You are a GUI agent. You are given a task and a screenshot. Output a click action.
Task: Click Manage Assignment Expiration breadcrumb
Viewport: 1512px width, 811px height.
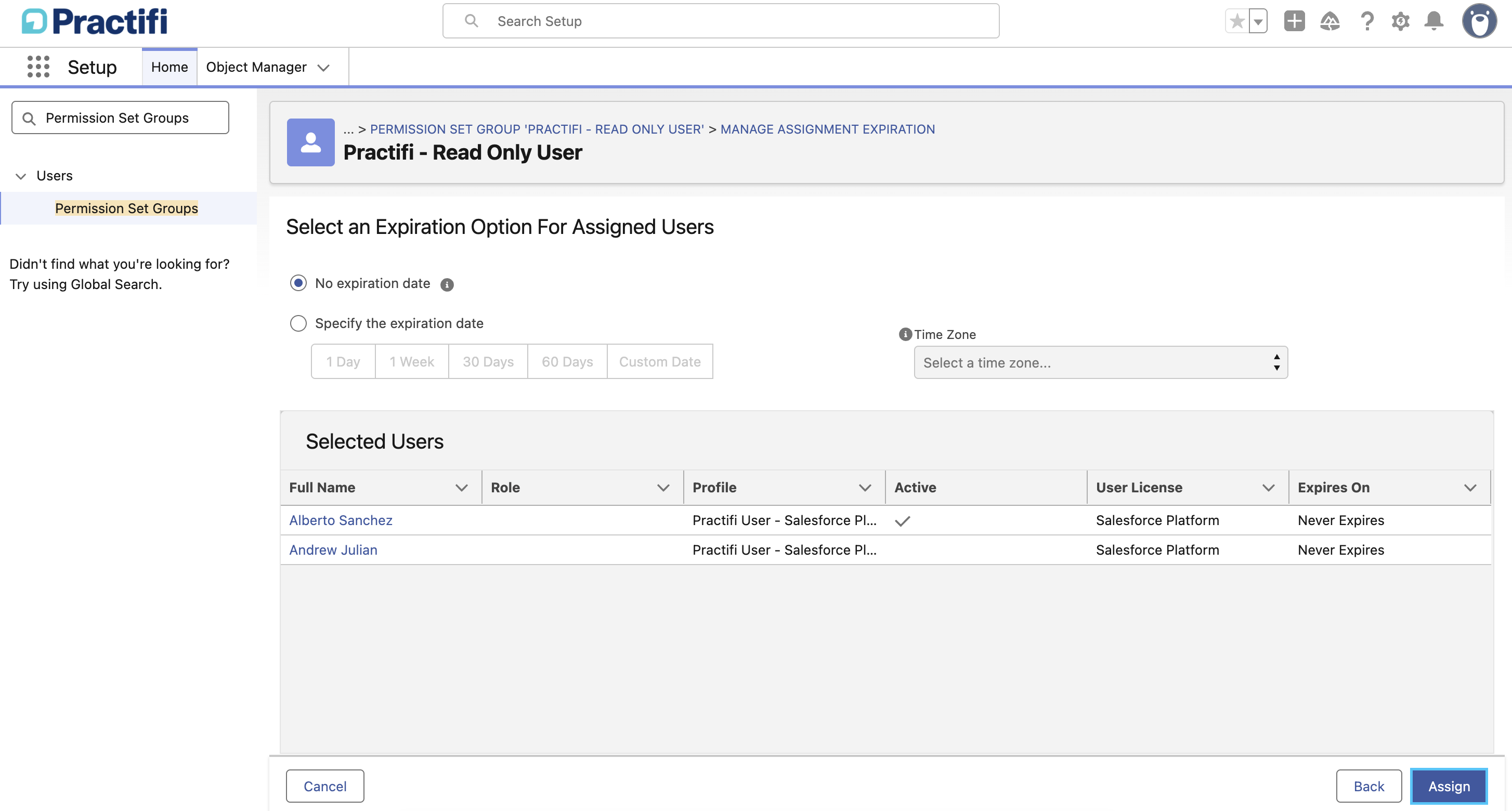[x=827, y=129]
